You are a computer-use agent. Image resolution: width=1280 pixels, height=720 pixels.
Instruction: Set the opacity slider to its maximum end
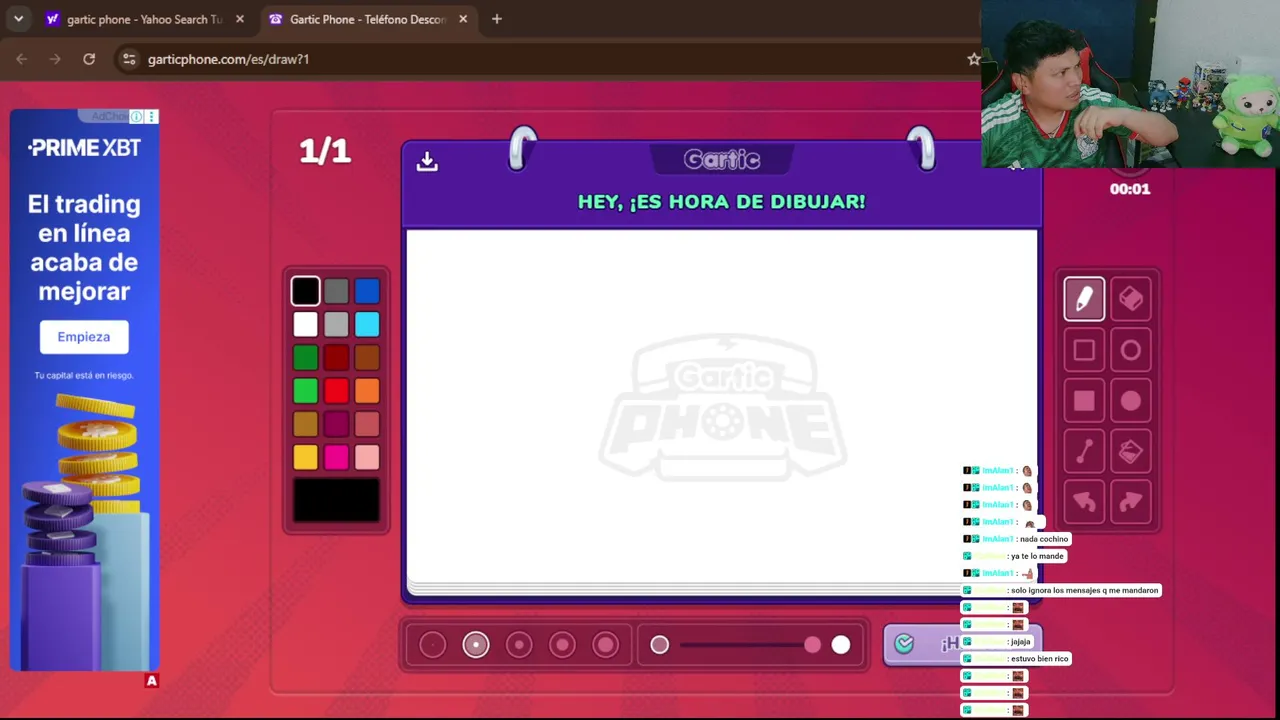pos(840,645)
